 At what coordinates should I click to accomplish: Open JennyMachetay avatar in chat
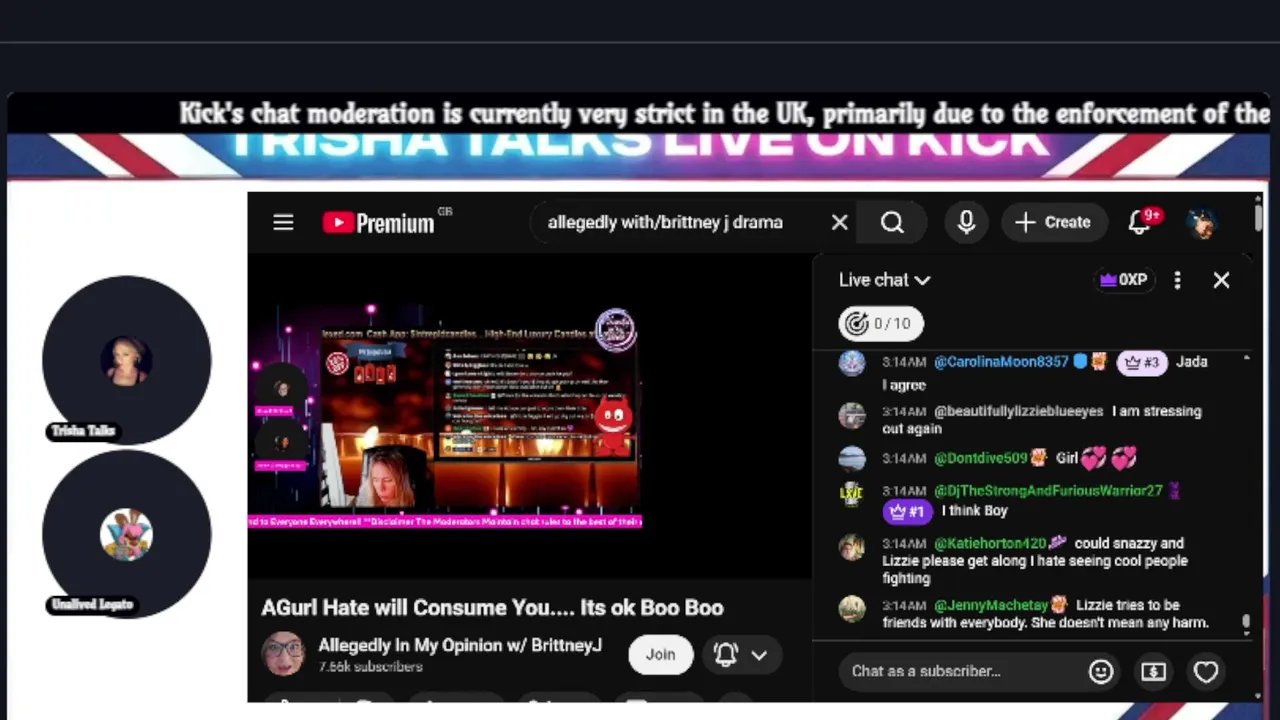[x=852, y=609]
